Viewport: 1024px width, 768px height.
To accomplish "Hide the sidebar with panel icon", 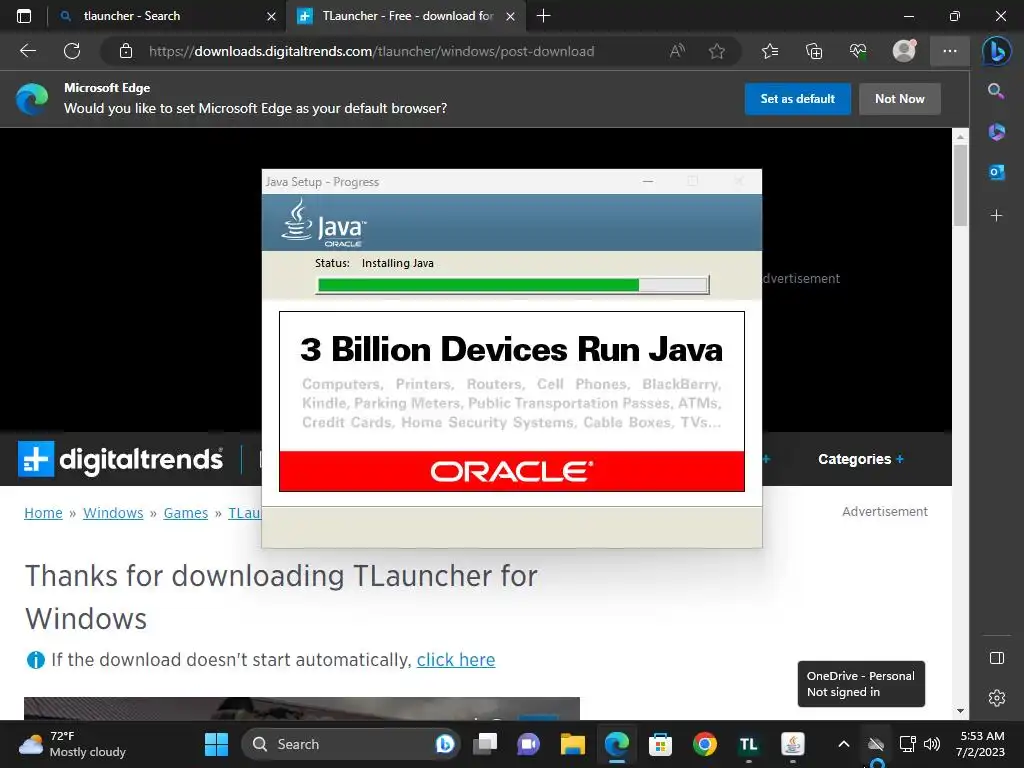I will click(x=997, y=658).
